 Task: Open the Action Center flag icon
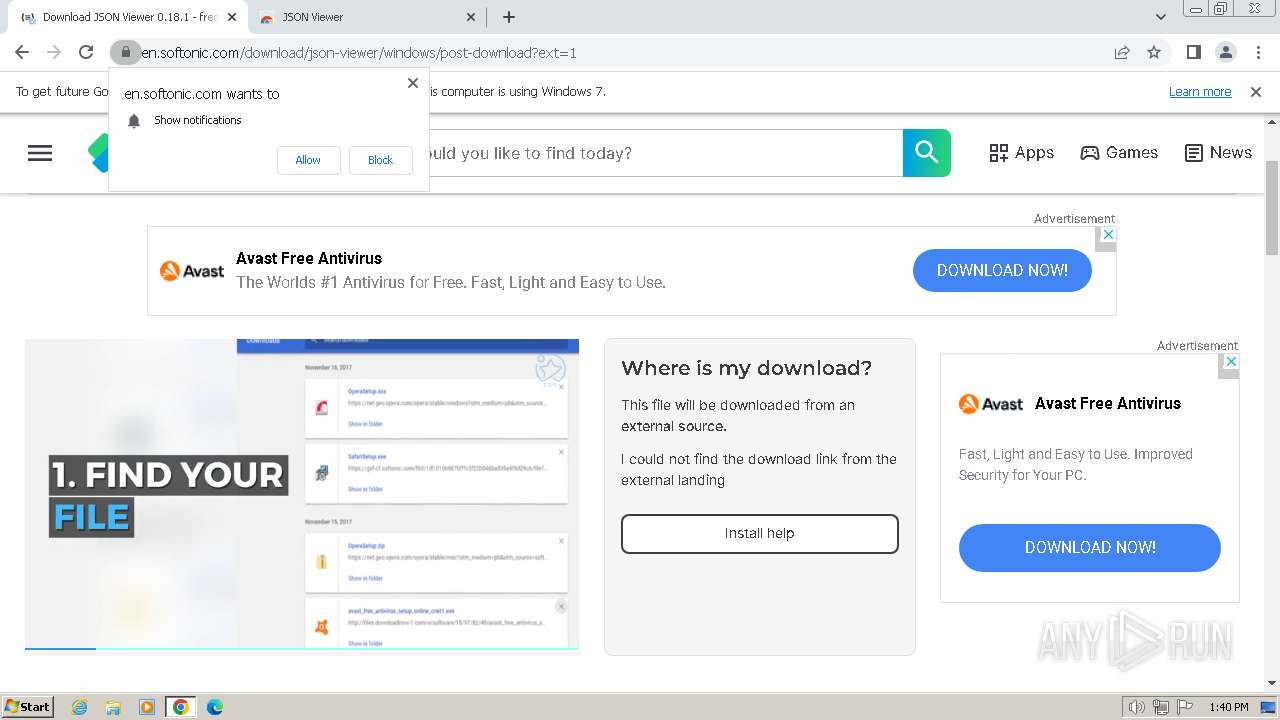[x=1185, y=707]
